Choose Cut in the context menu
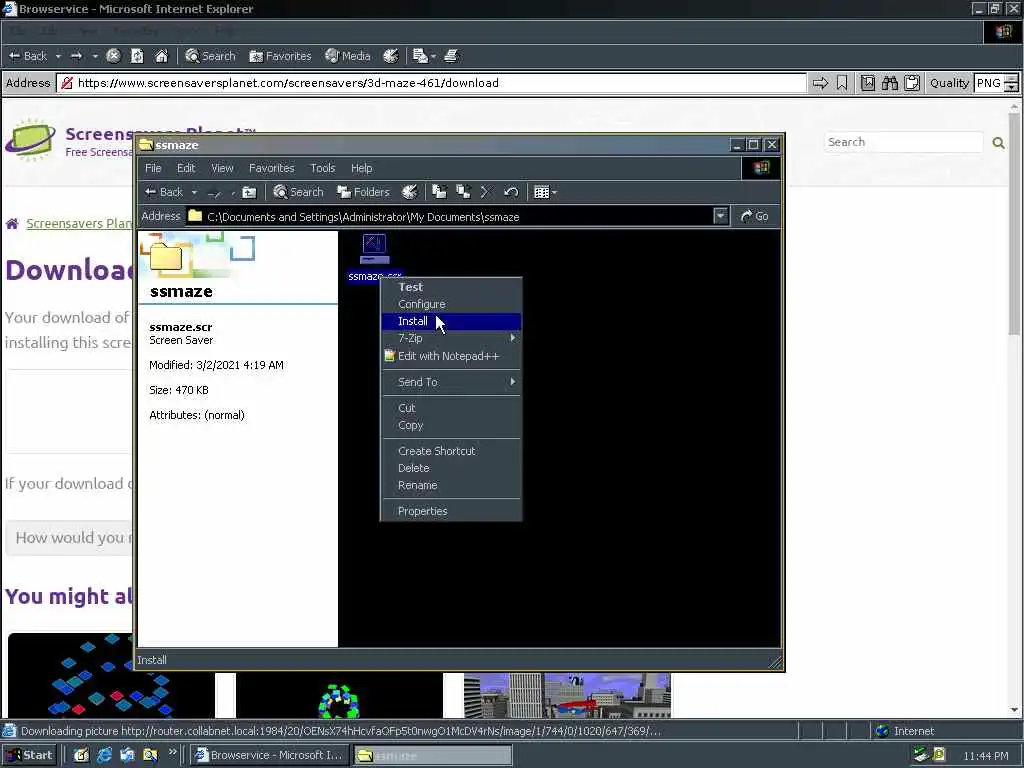 click(451, 408)
